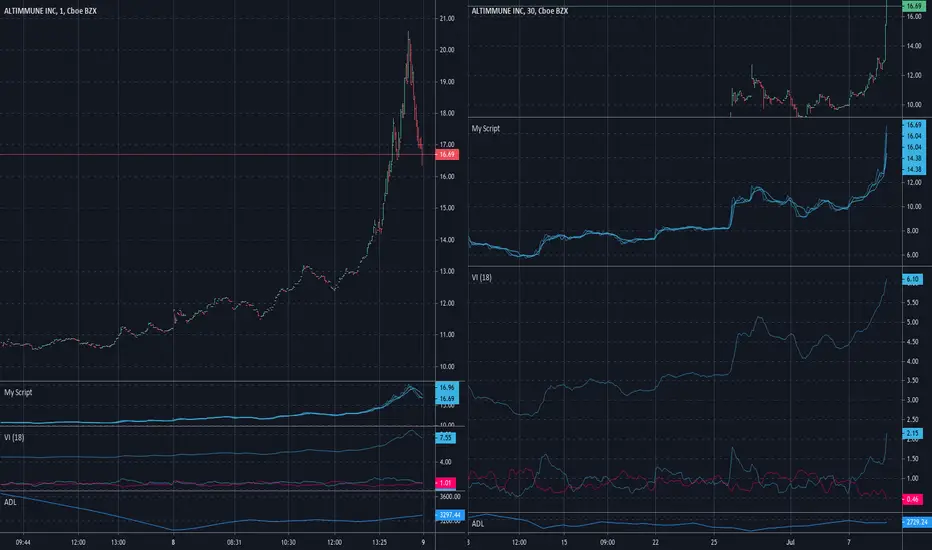Click the 6.00 My Script scale value

914,255
